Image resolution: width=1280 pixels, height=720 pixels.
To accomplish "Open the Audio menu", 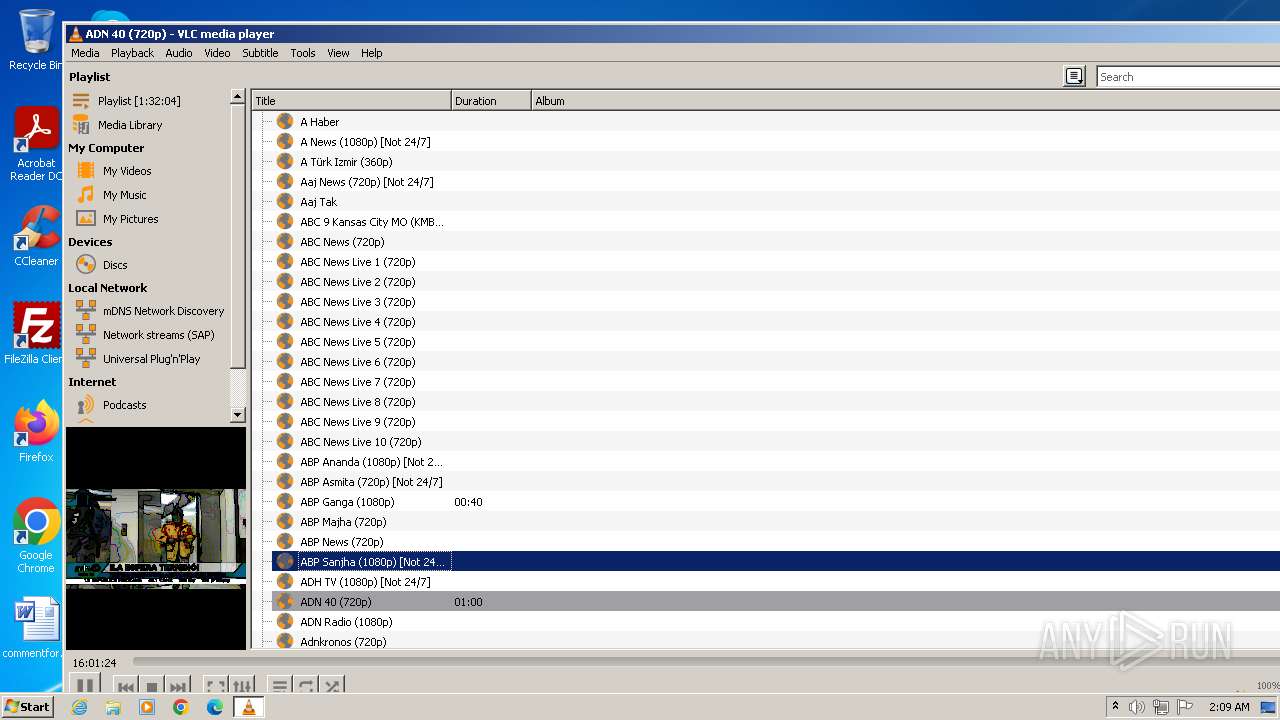I will coord(179,53).
